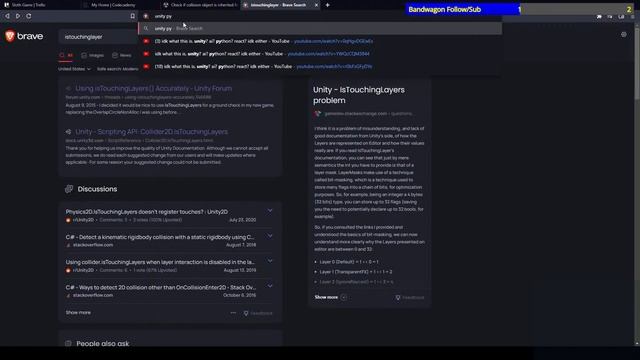Click Show more in the answer card
The image size is (640, 360).
[330, 297]
